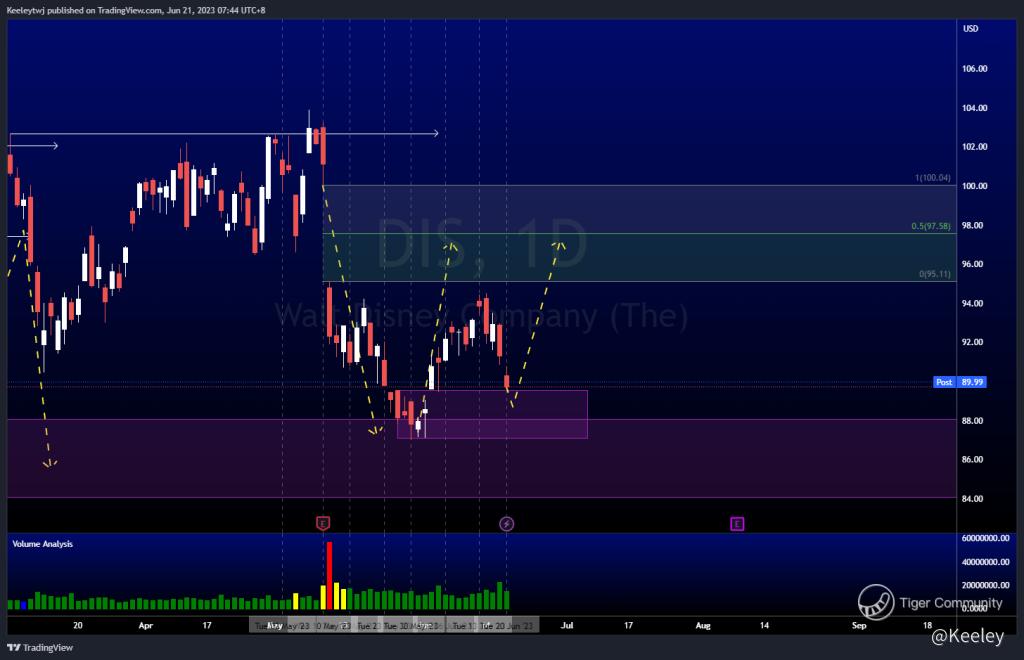1024x660 pixels.
Task: Click the 94.00 price axis label
Action: pos(974,304)
